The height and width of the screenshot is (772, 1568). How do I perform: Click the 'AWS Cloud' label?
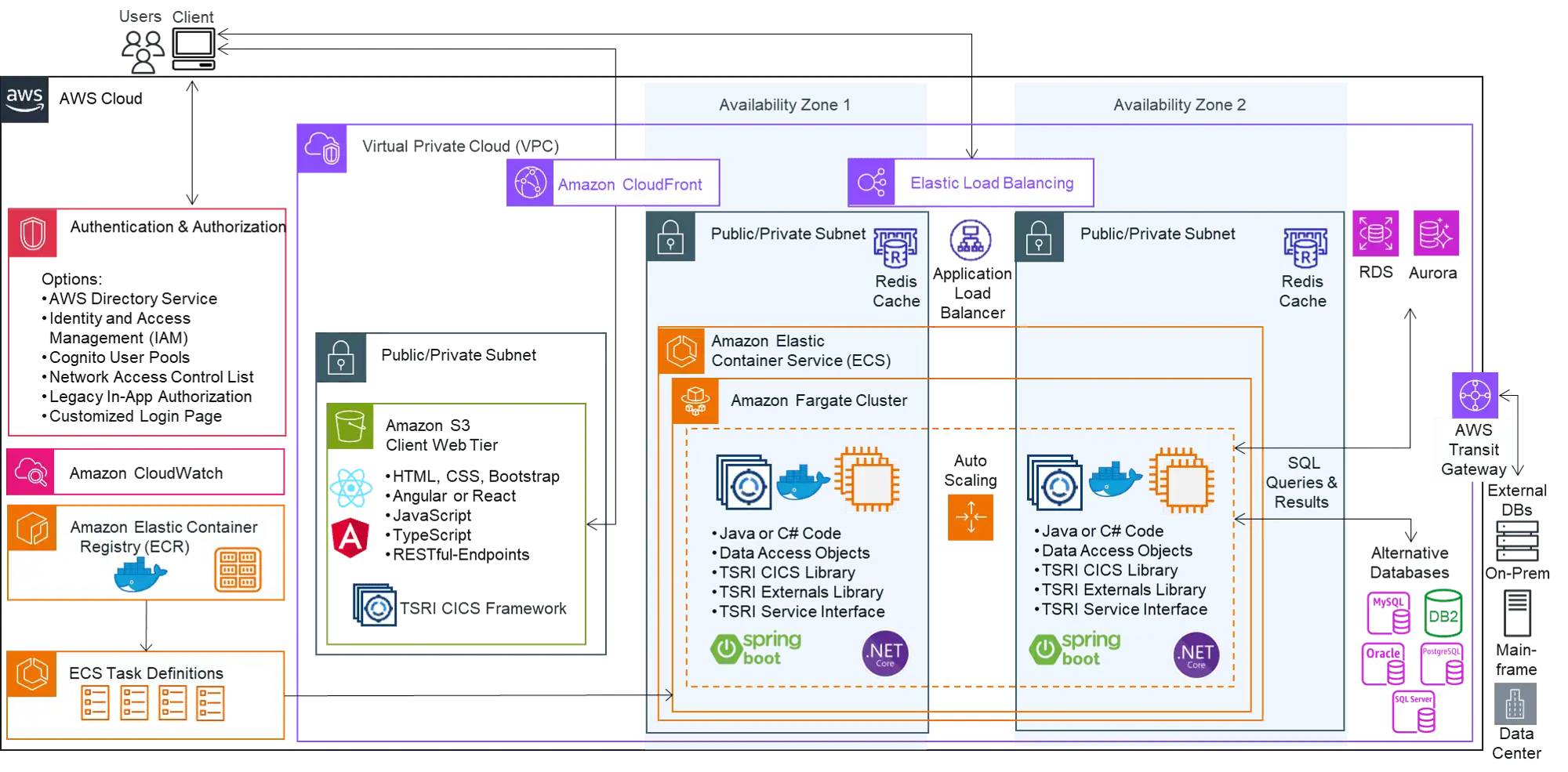101,99
